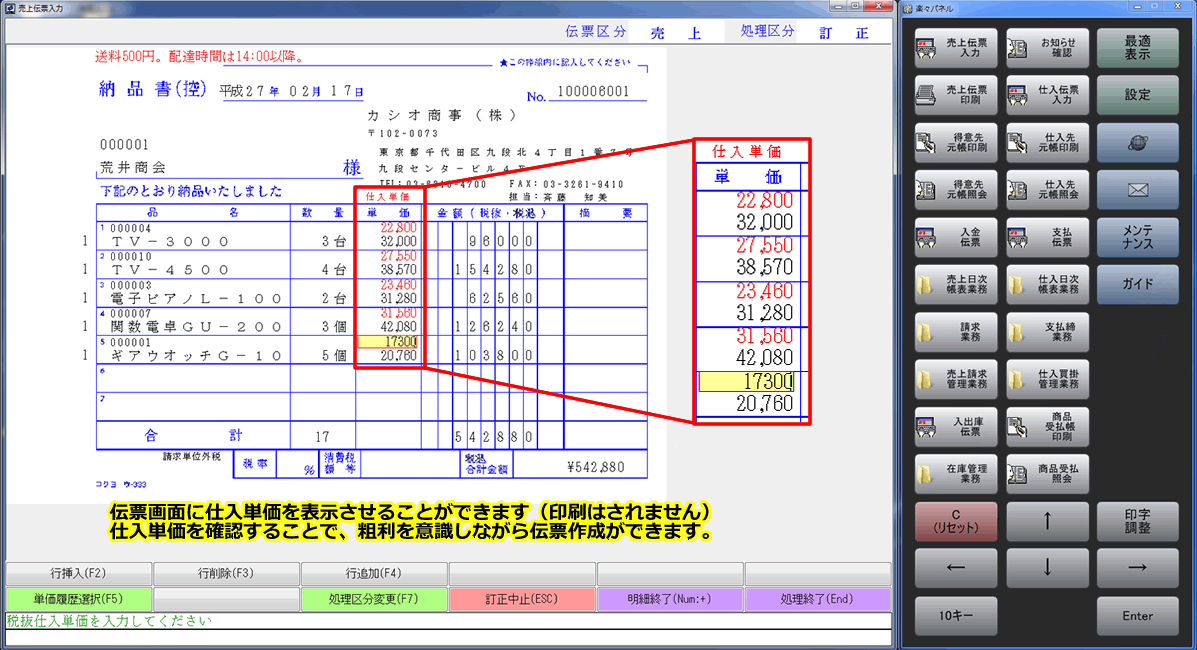Open 支払伝票 (payment slip) entry
This screenshot has height=650, width=1197.
point(1047,237)
